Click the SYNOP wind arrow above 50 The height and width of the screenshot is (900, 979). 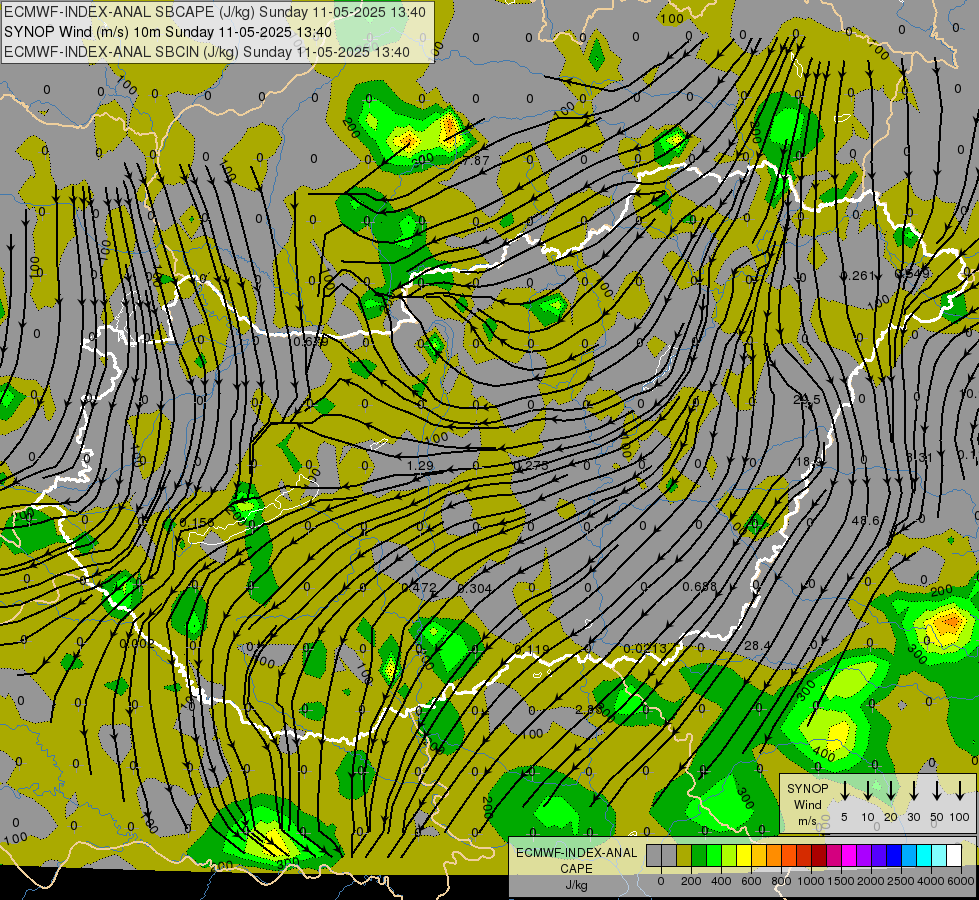pos(937,791)
